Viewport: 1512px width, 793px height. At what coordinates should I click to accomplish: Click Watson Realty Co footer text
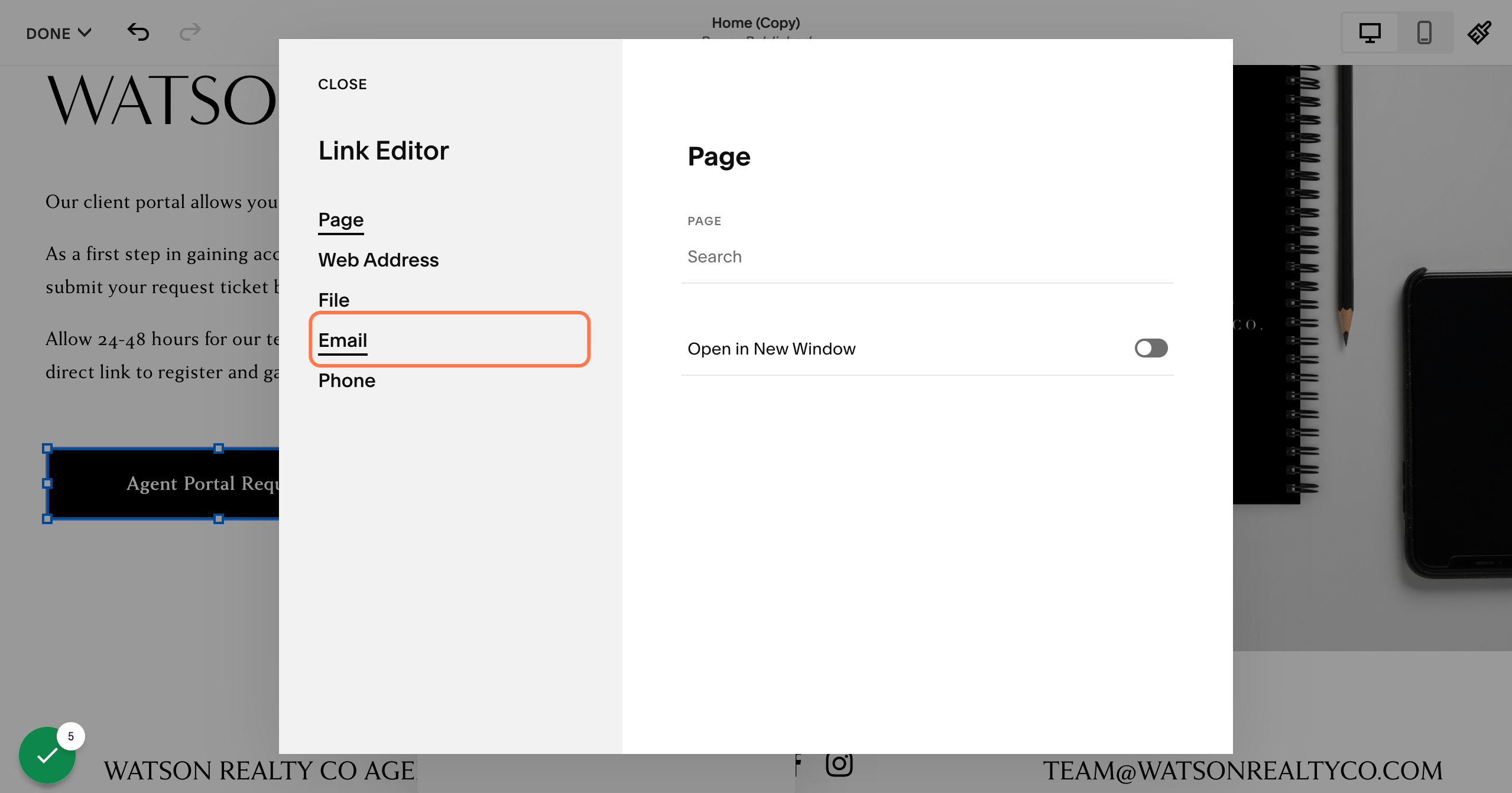(x=260, y=771)
